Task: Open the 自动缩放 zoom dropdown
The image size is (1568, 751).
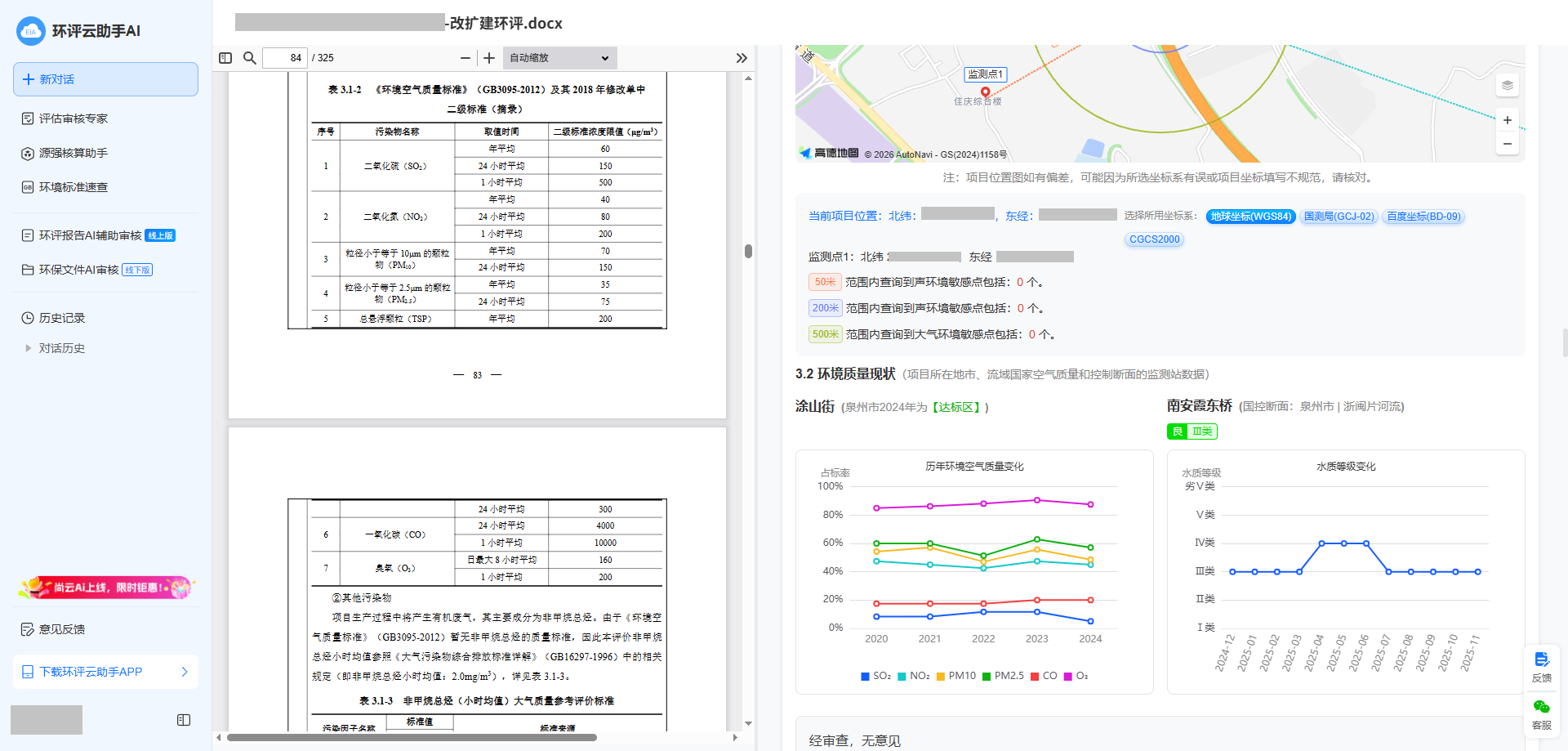Action: click(x=559, y=58)
